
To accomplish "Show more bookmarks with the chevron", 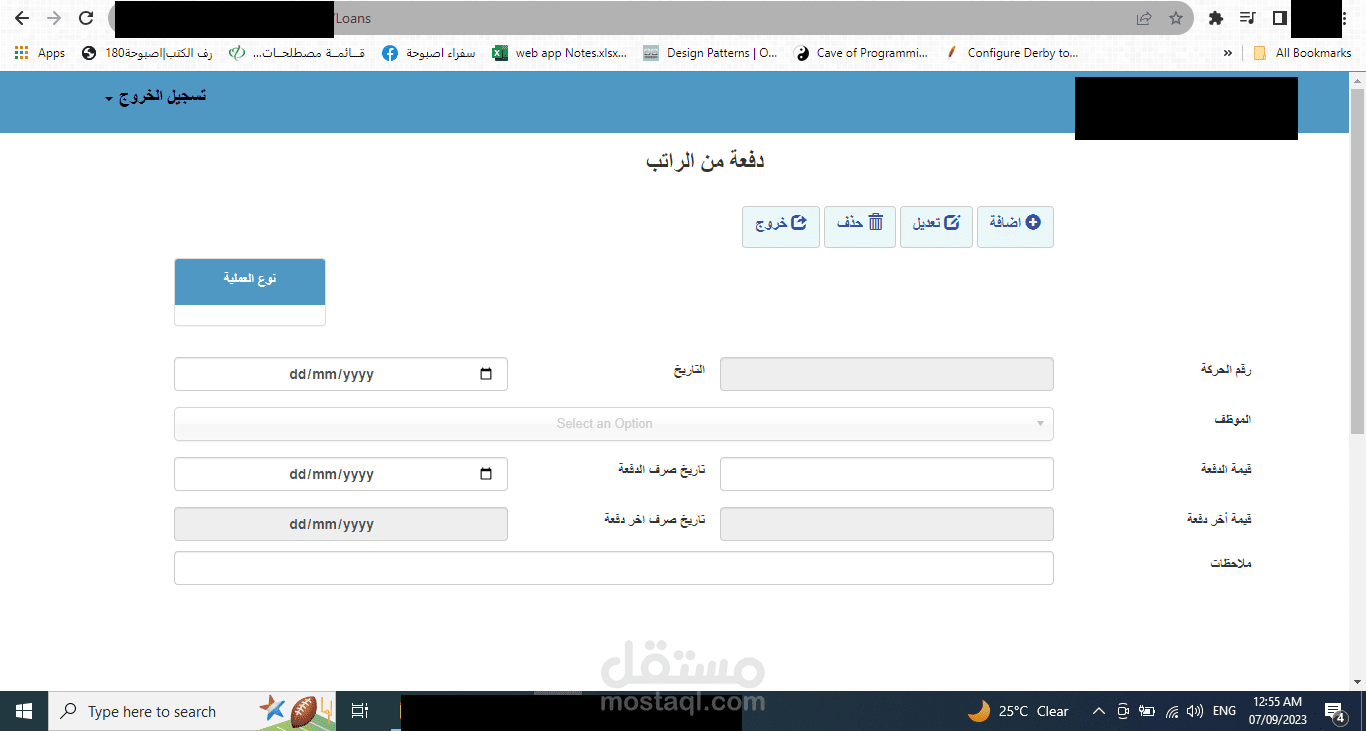I will (x=1228, y=53).
